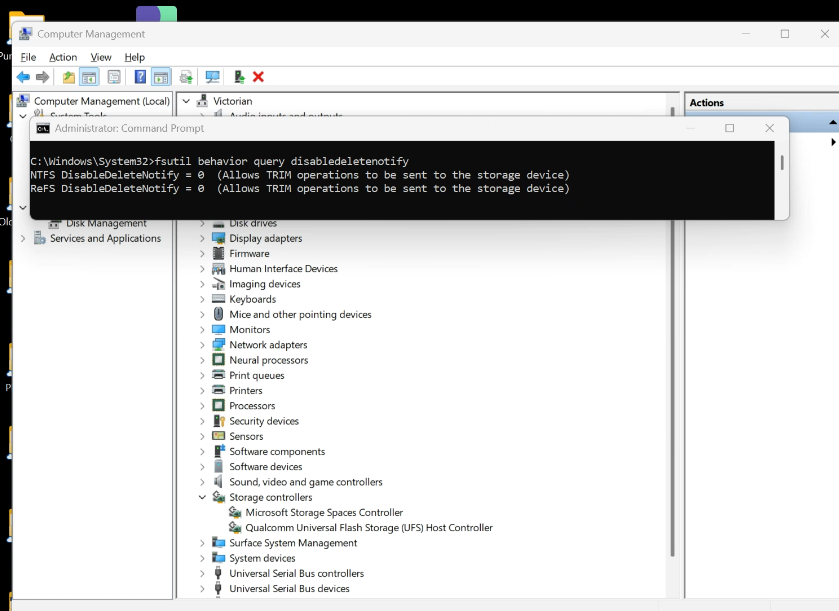
Task: Click the Firmware category icon
Action: click(x=218, y=254)
